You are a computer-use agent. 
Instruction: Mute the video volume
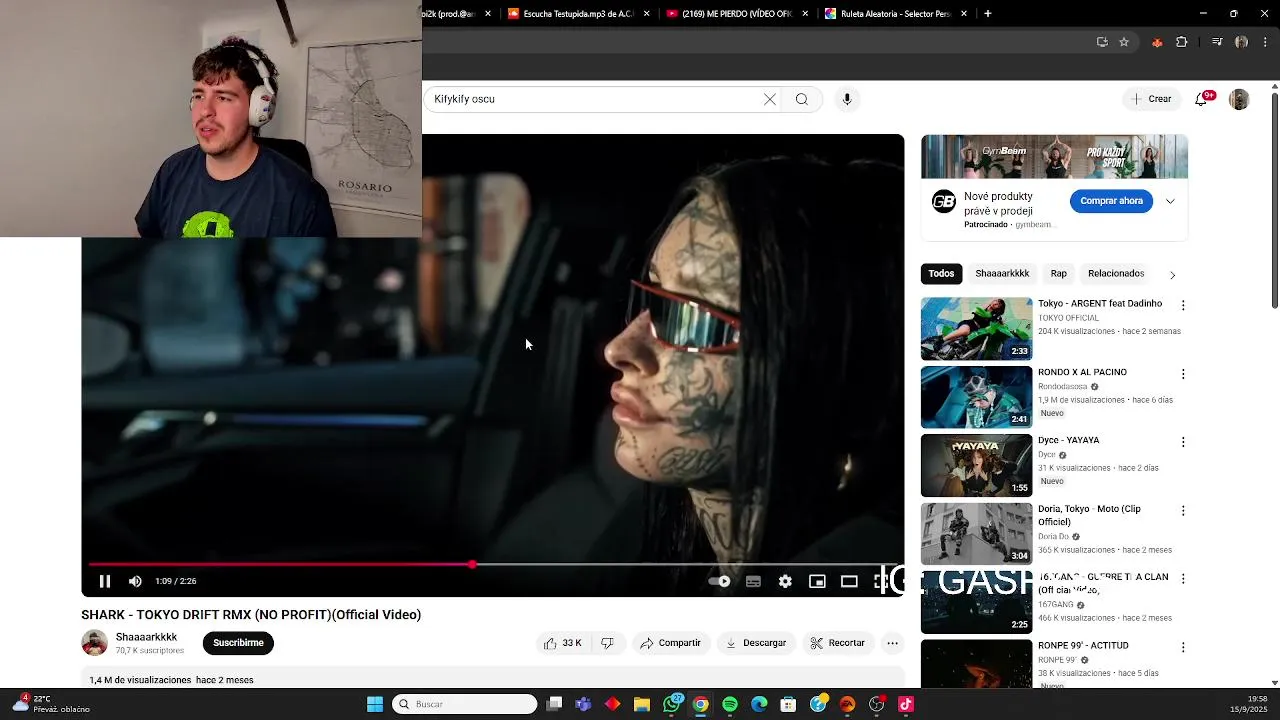(x=135, y=581)
